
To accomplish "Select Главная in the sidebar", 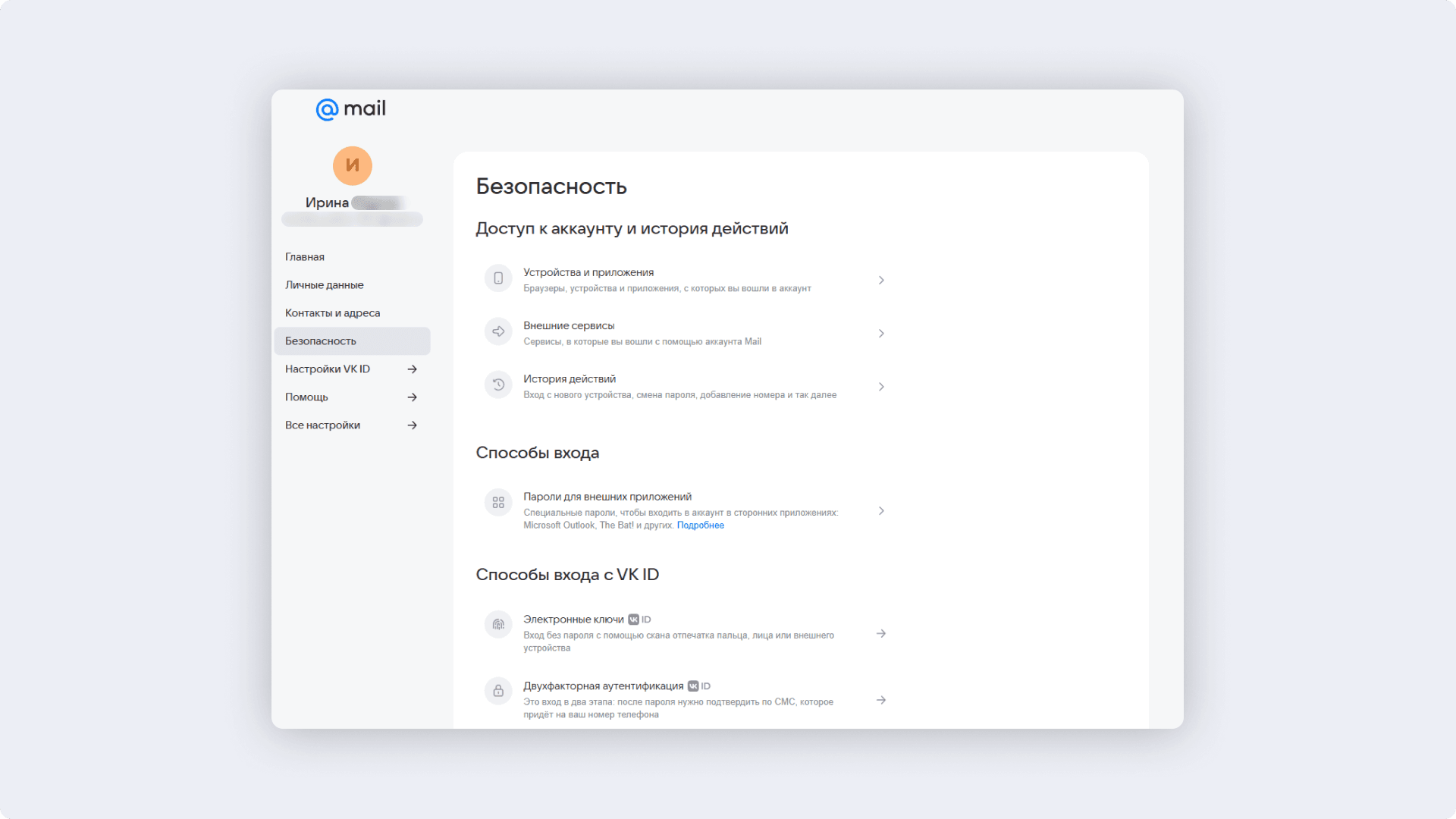I will tap(304, 256).
